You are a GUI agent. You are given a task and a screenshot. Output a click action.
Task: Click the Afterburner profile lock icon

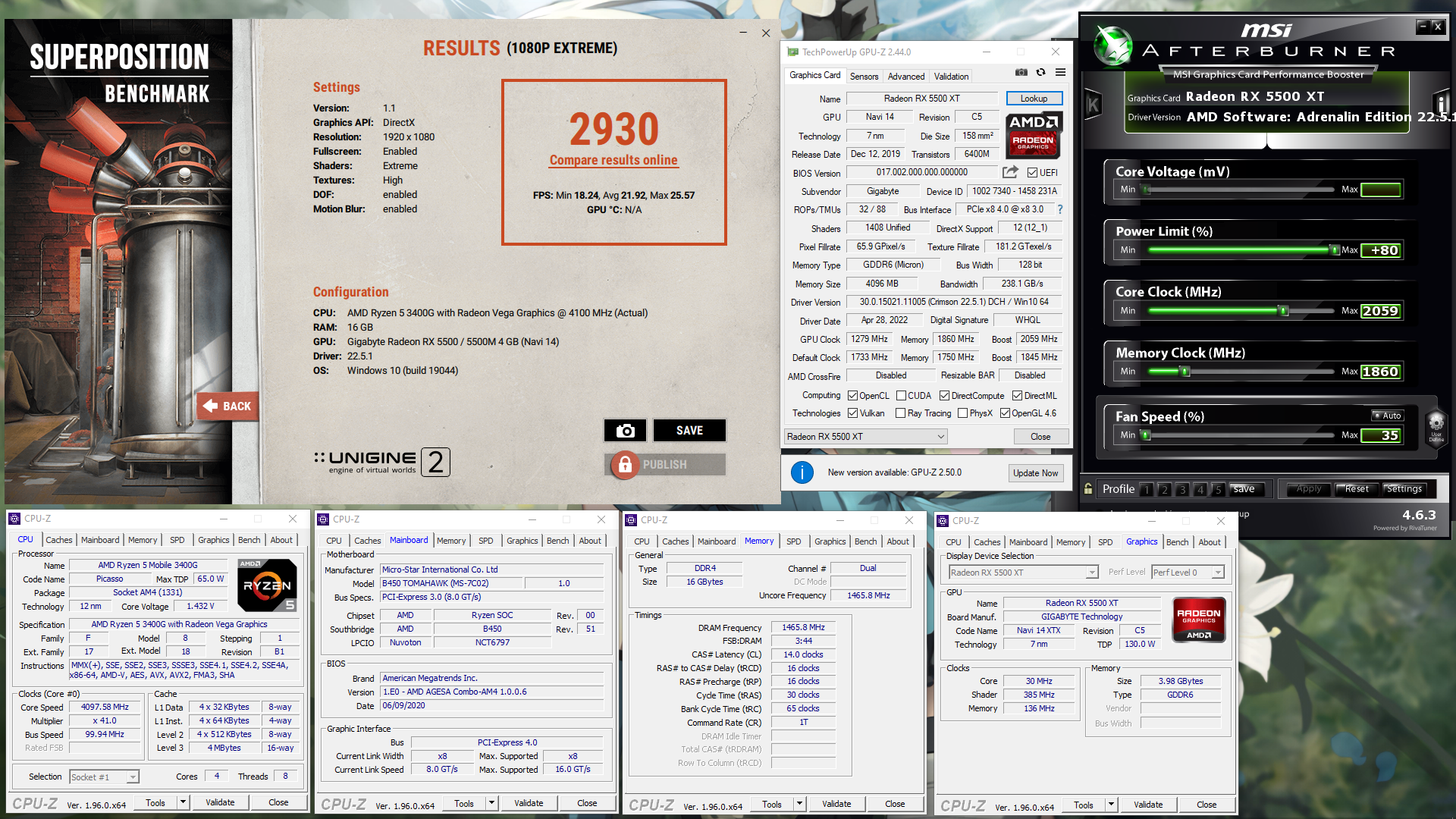coord(1088,488)
